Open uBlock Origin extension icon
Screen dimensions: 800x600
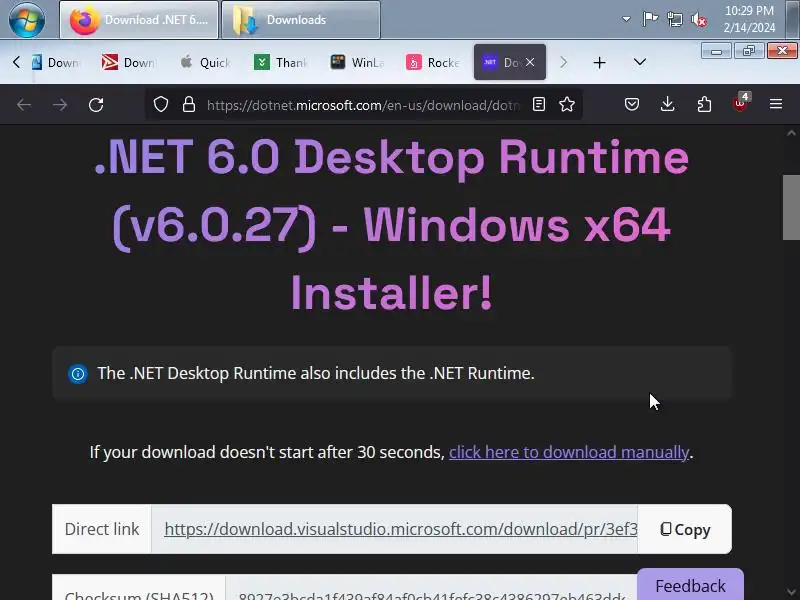point(740,103)
